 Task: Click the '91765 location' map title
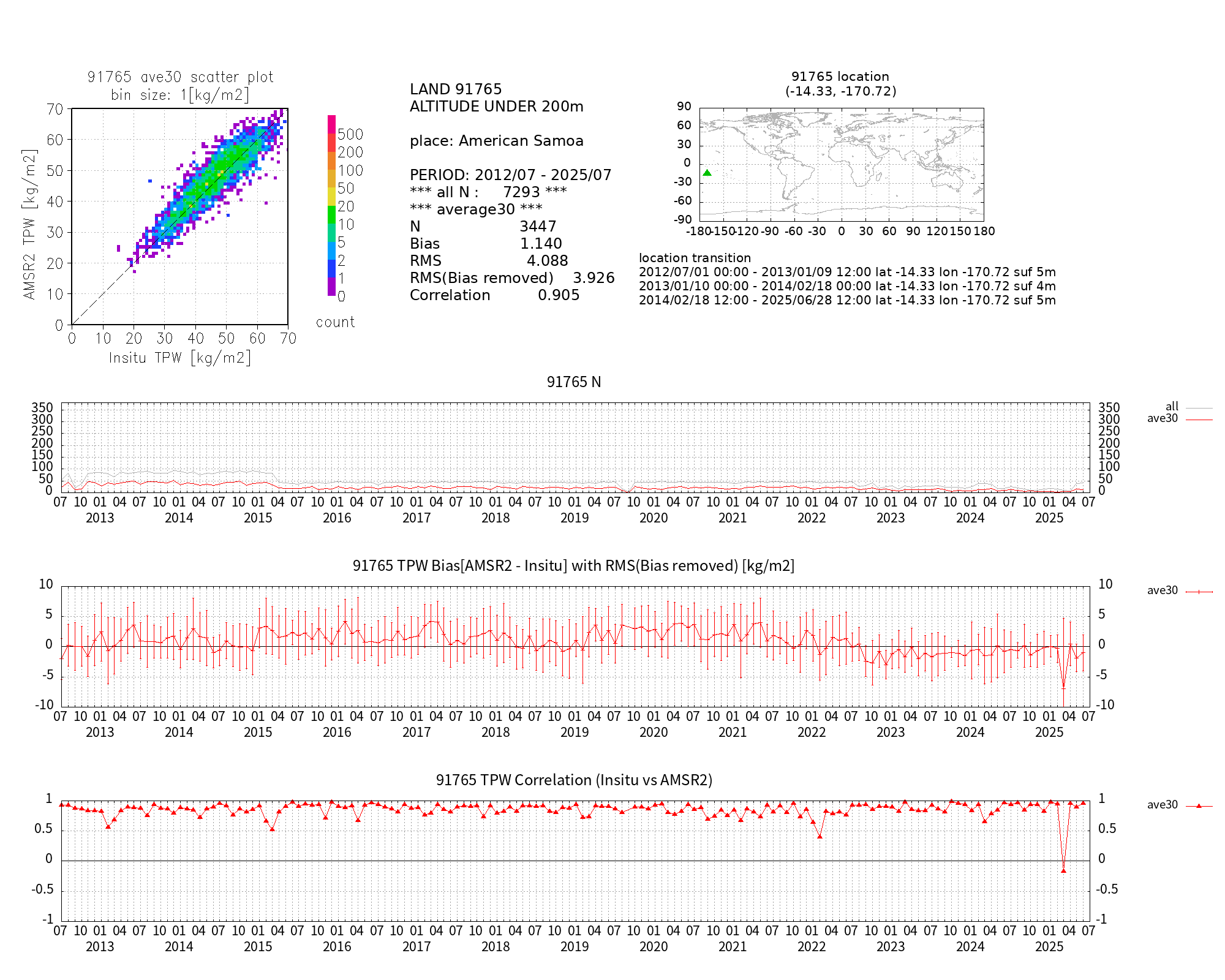(840, 77)
